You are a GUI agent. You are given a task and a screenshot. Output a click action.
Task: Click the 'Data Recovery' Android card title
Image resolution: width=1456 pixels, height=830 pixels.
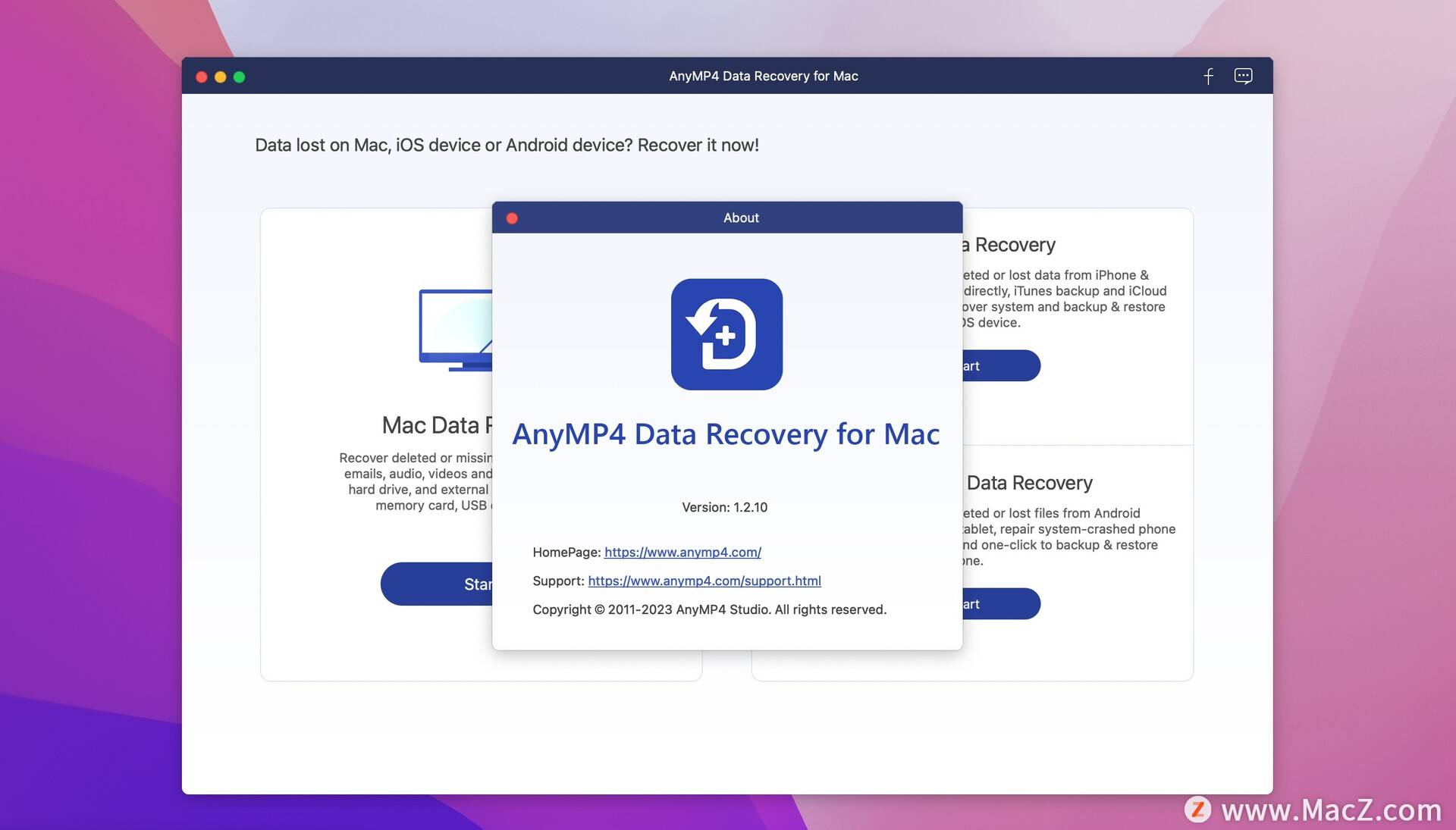tap(1029, 483)
